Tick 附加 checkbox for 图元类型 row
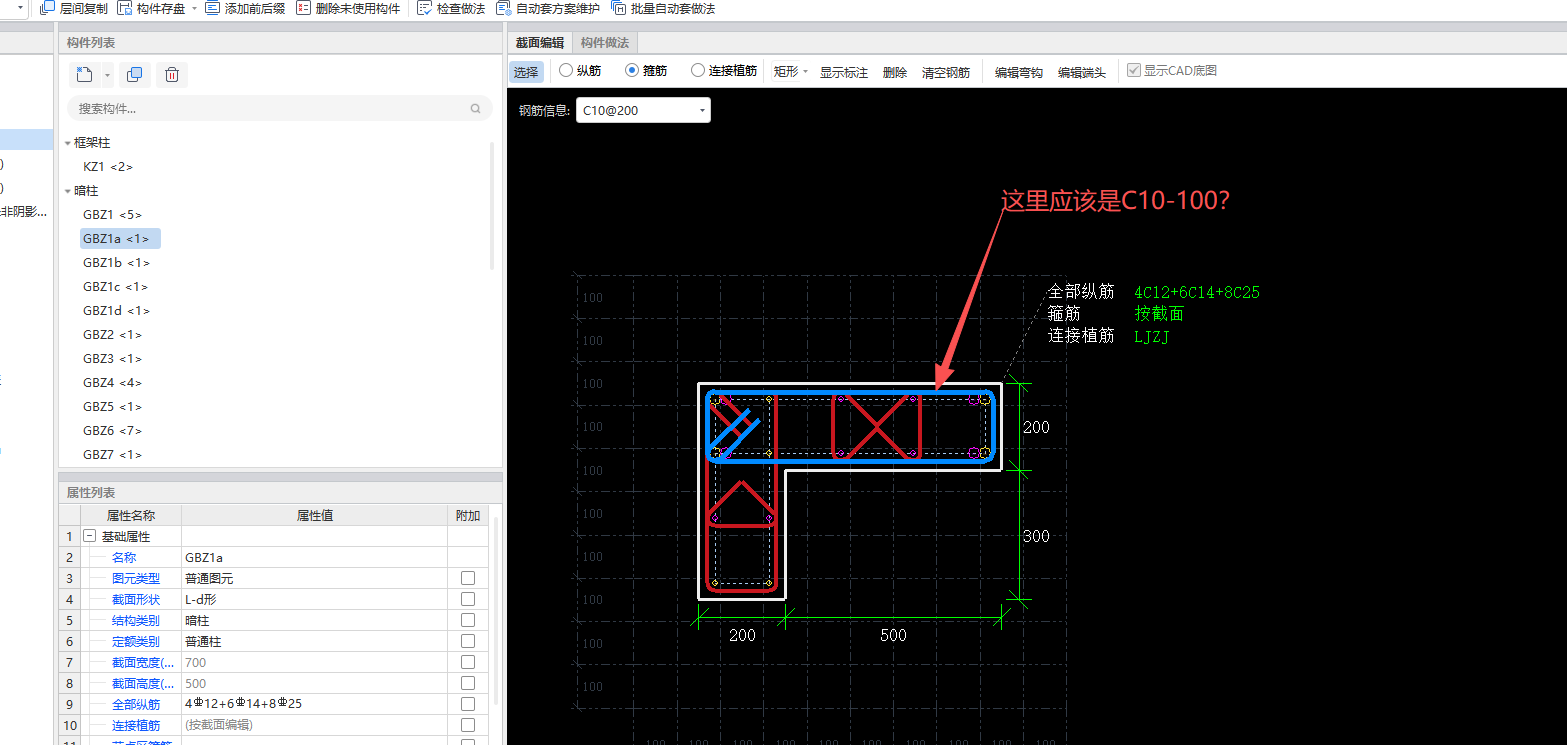This screenshot has height=745, width=1567. [x=468, y=578]
